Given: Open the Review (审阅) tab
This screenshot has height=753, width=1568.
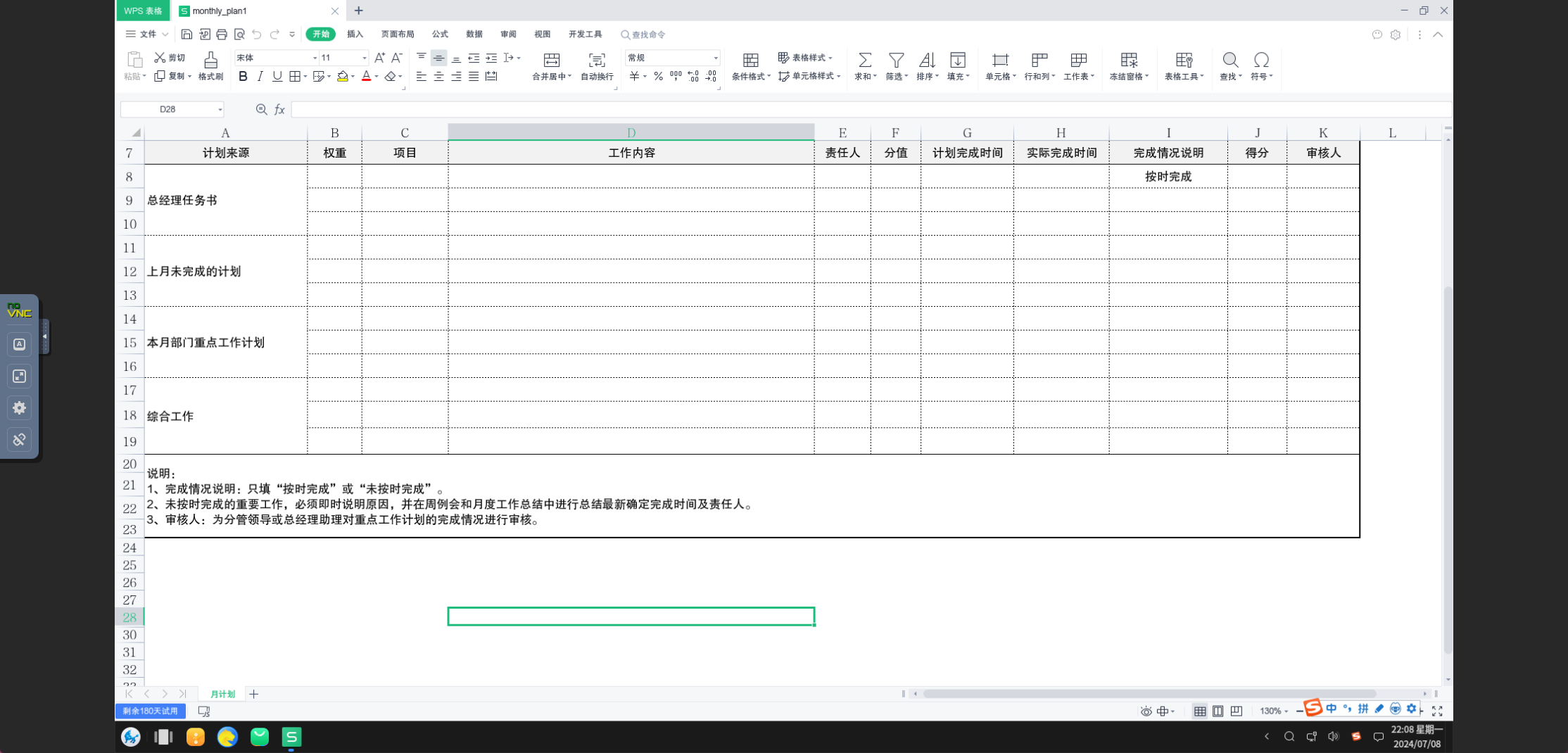Looking at the screenshot, I should click(508, 34).
